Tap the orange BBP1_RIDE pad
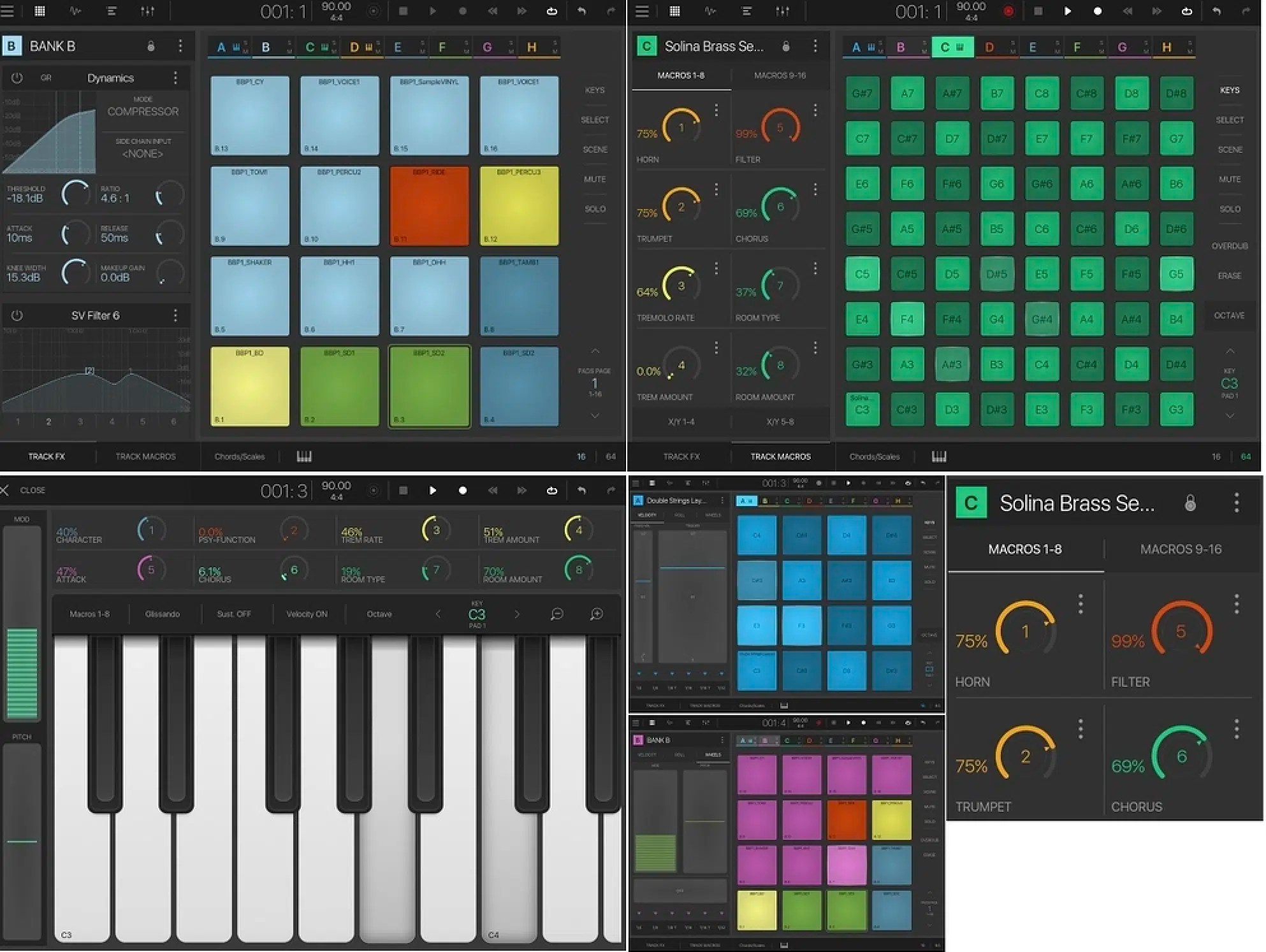1266x952 pixels. pos(429,206)
